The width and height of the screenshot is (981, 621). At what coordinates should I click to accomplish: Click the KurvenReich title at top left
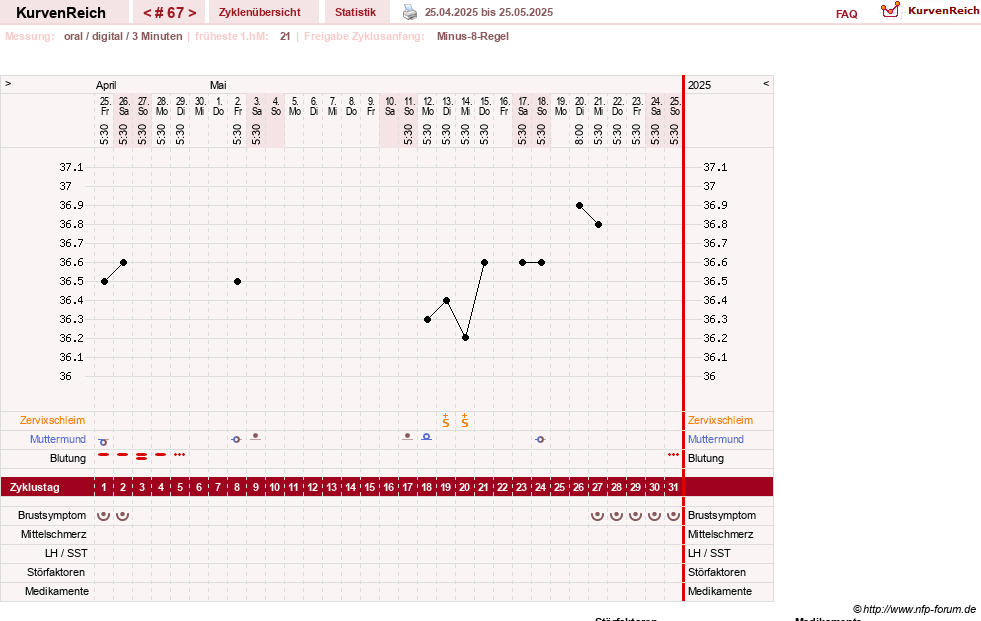[x=61, y=13]
